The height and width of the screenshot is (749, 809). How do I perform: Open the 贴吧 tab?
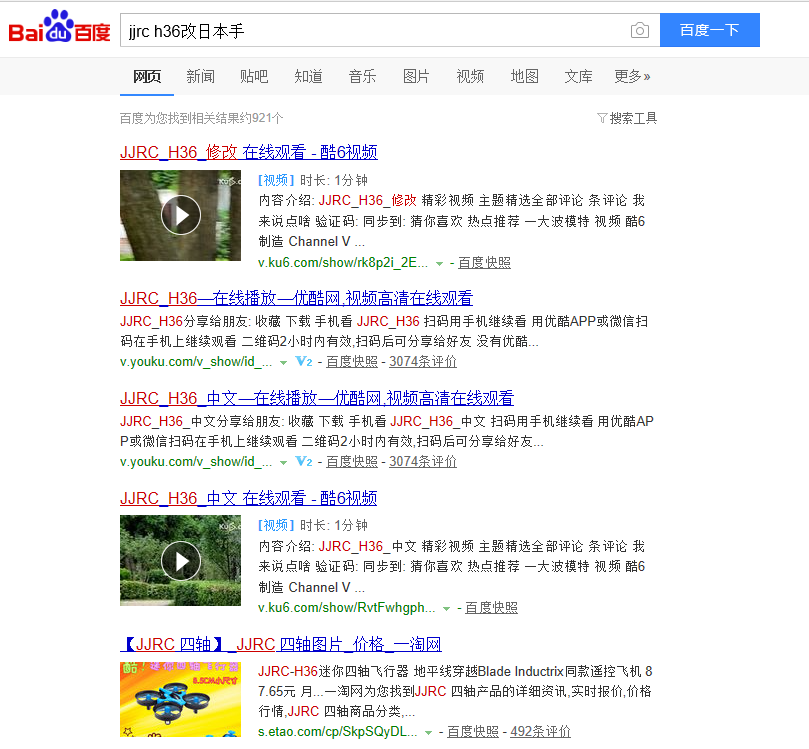[254, 76]
